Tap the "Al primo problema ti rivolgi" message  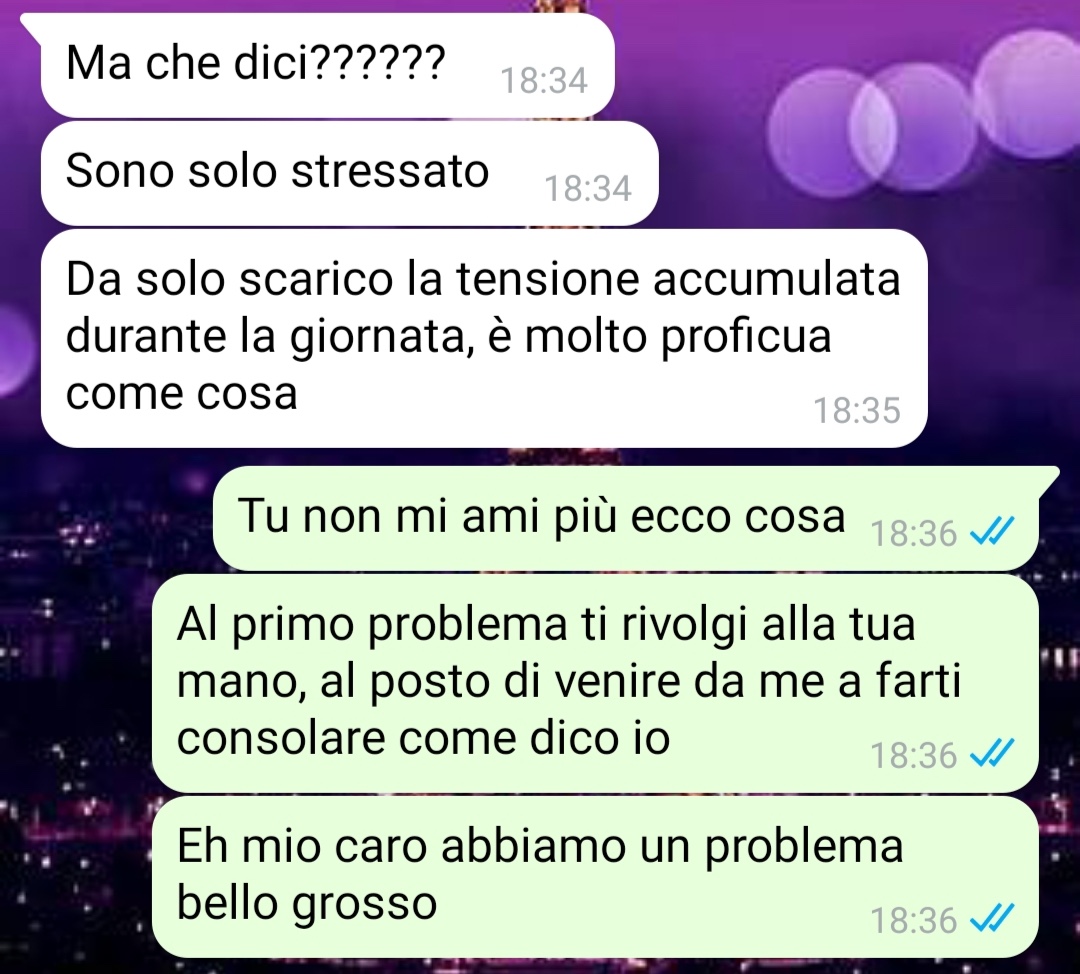(x=595, y=683)
